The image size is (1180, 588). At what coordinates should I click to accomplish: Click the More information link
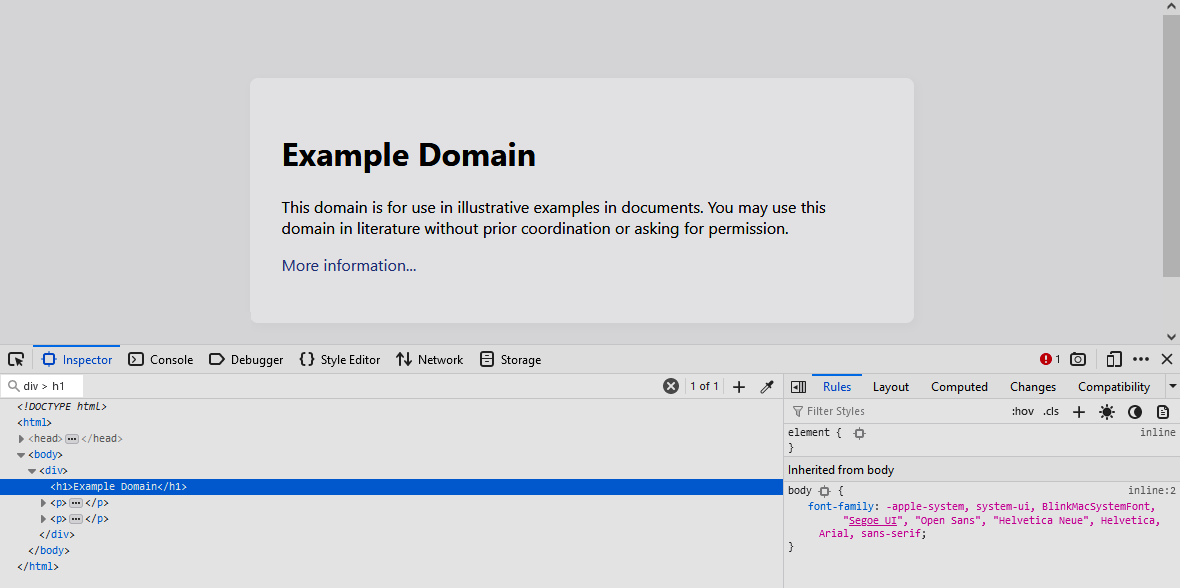tap(348, 265)
